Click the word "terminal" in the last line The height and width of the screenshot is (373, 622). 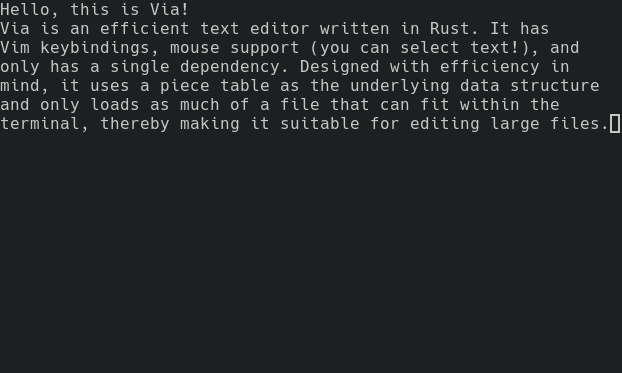[x=40, y=124]
